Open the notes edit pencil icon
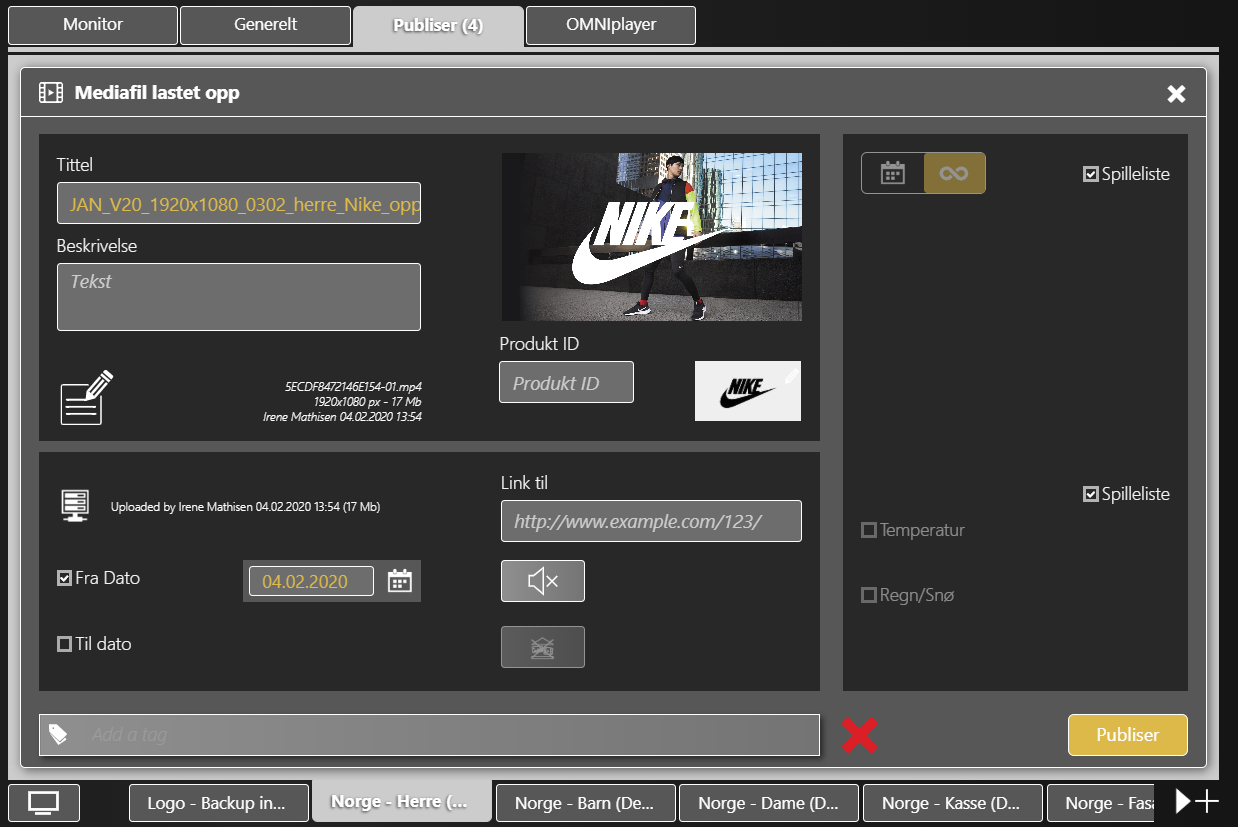 [86, 398]
